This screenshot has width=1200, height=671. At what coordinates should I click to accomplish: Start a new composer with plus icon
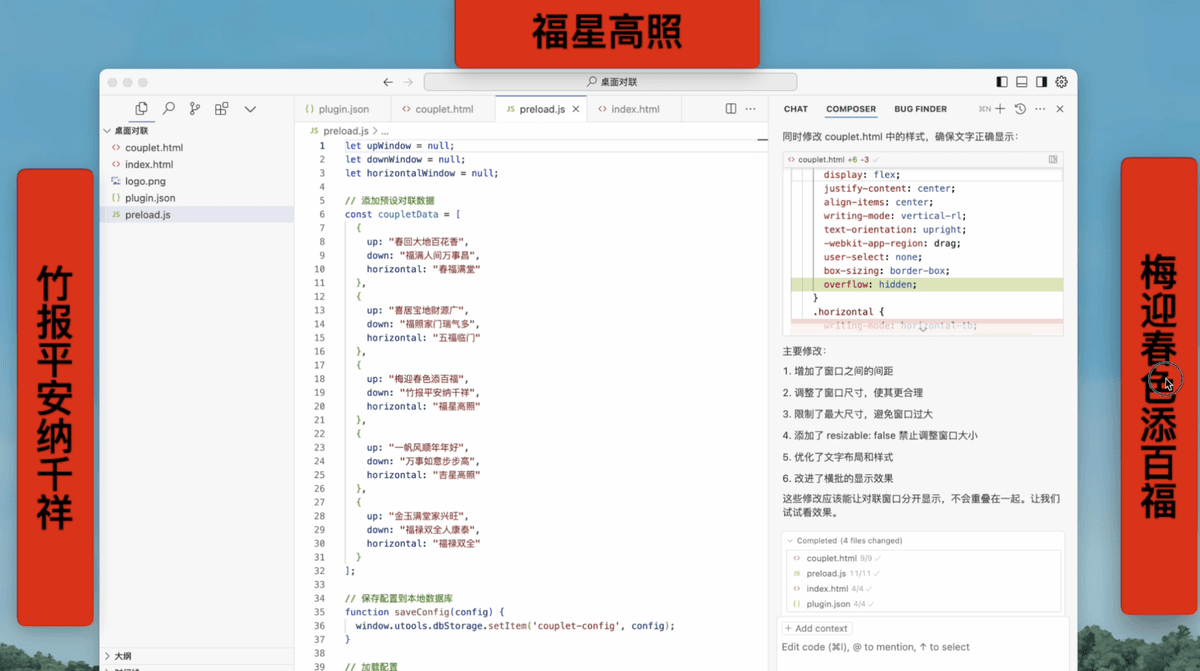click(x=1000, y=109)
